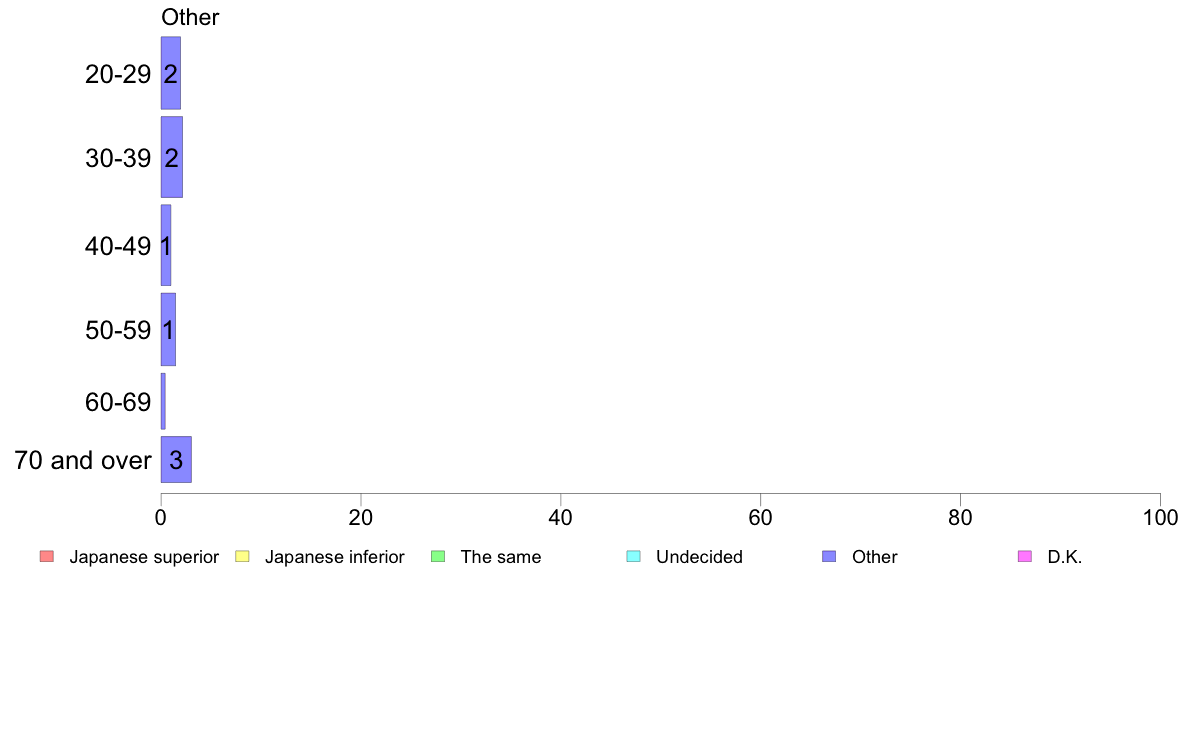Screen dimensions: 1188x736
Task: Select the thin 60-69 bar
Action: (x=163, y=401)
